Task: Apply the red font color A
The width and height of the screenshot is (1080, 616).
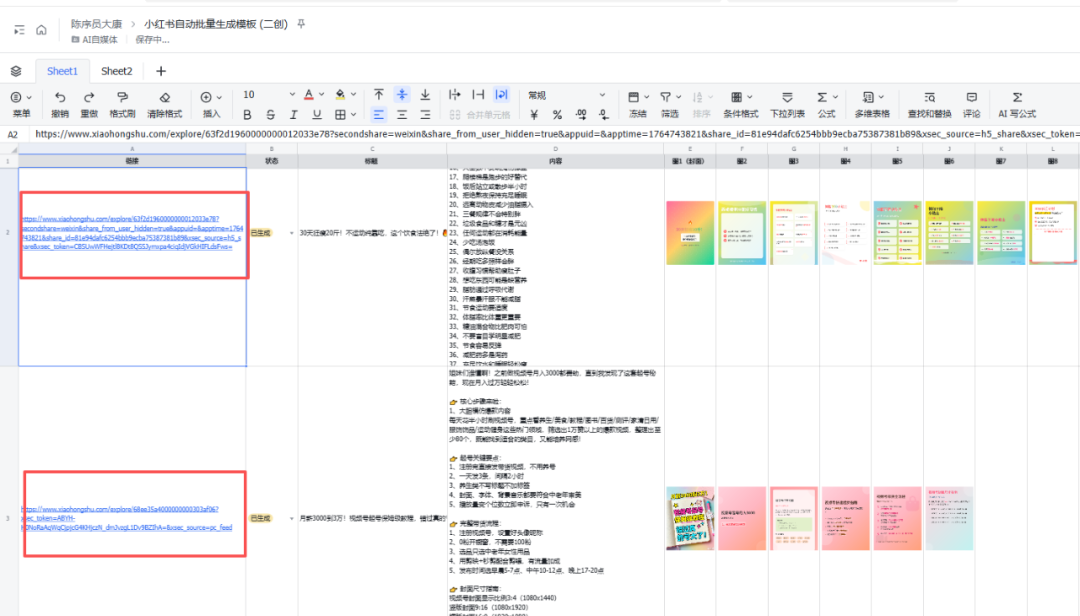Action: click(x=309, y=95)
